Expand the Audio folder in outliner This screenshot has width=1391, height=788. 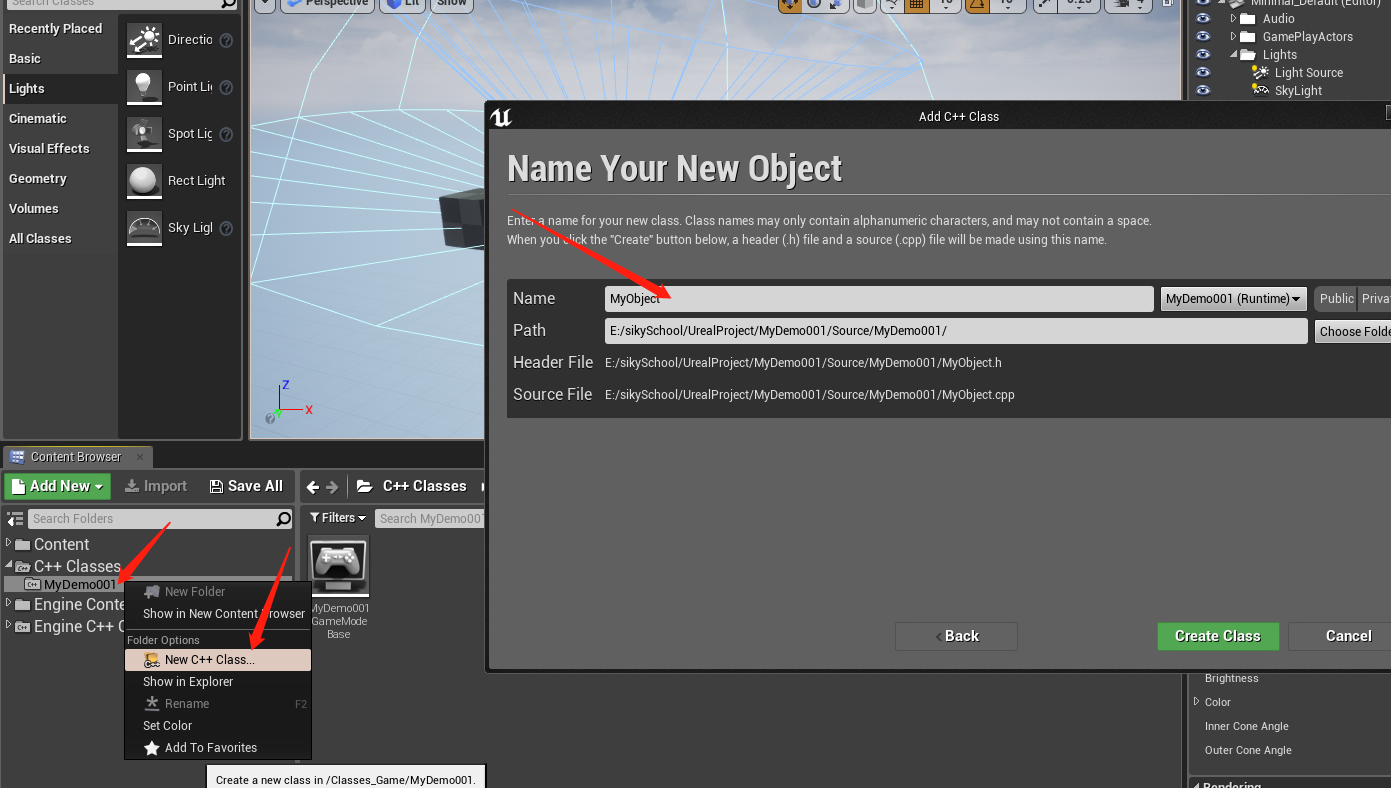[x=1234, y=19]
